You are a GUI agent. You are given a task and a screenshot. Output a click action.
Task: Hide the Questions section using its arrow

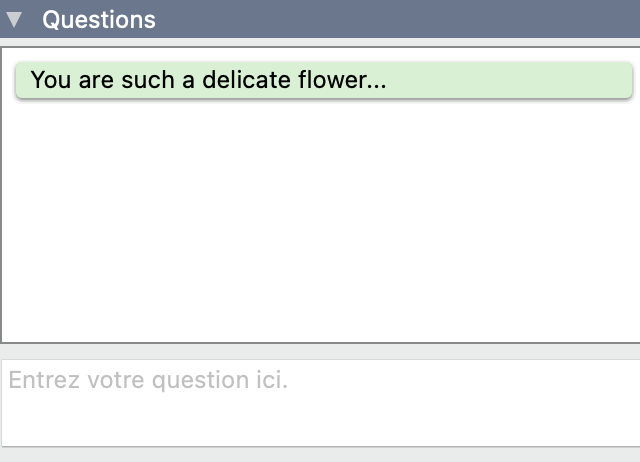(14, 19)
